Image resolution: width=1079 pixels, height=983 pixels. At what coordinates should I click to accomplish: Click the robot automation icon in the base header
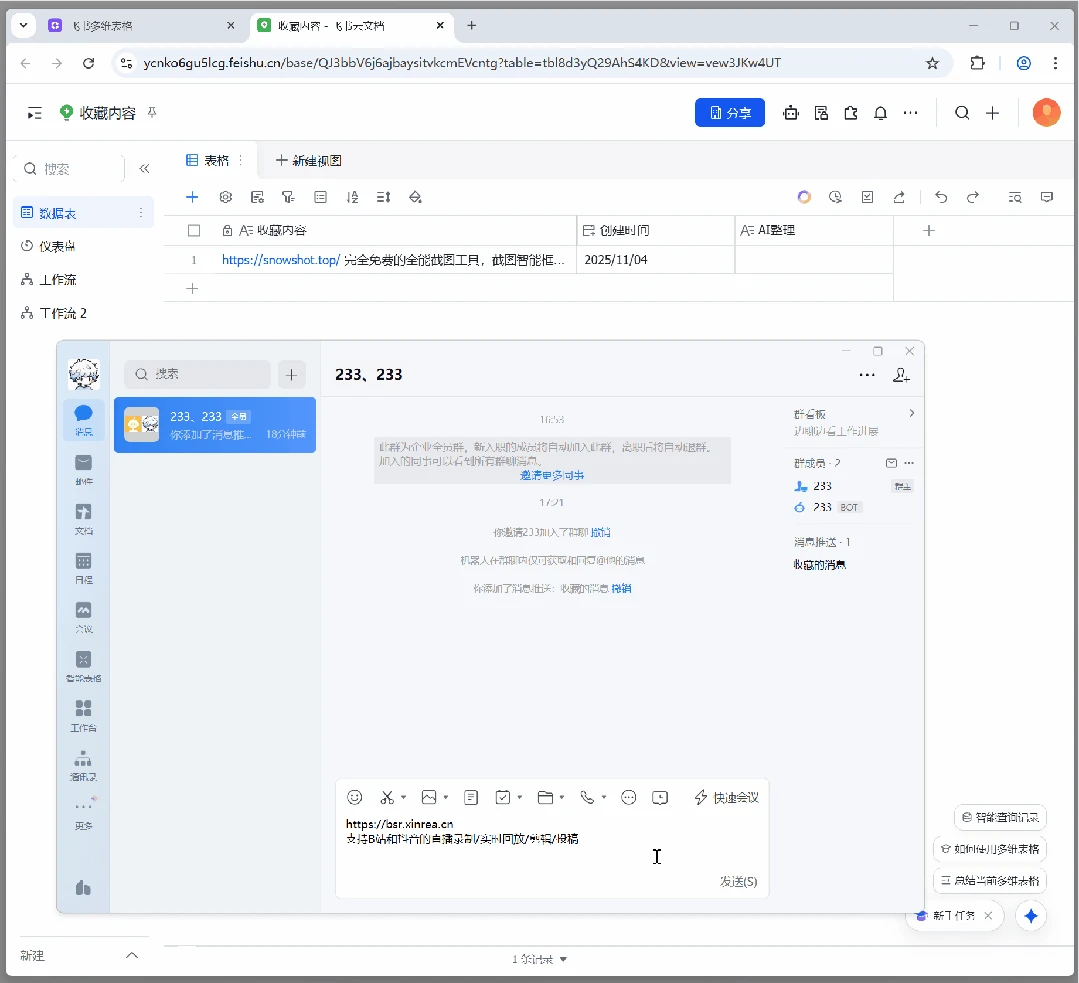(x=791, y=113)
